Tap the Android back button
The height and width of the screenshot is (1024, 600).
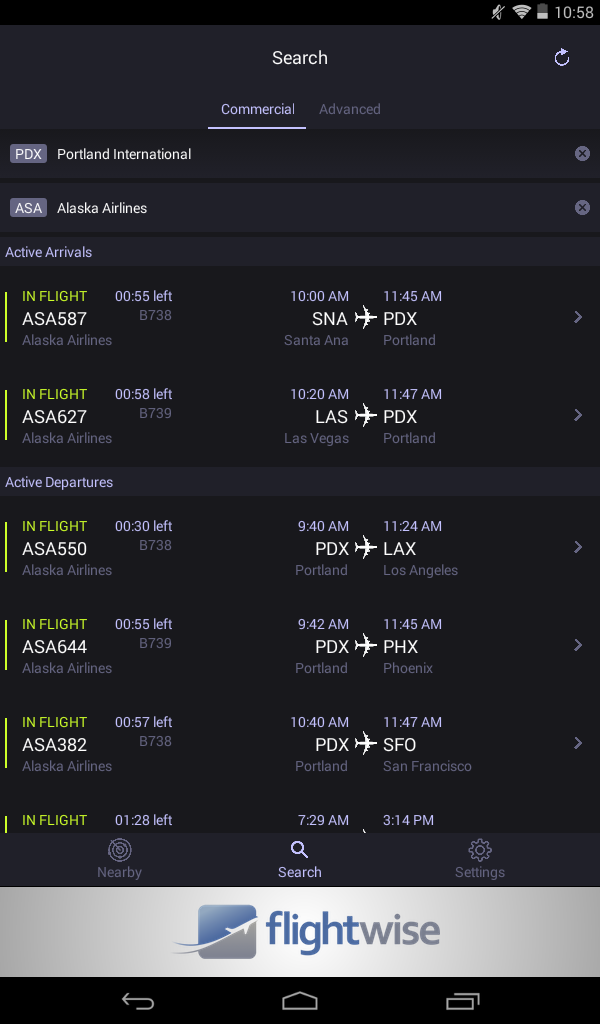[138, 1000]
